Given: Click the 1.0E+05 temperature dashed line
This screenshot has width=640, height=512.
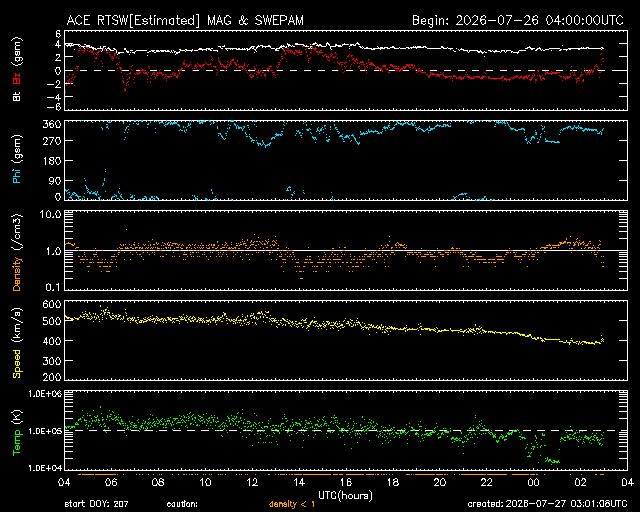Looking at the screenshot, I should (346, 430).
